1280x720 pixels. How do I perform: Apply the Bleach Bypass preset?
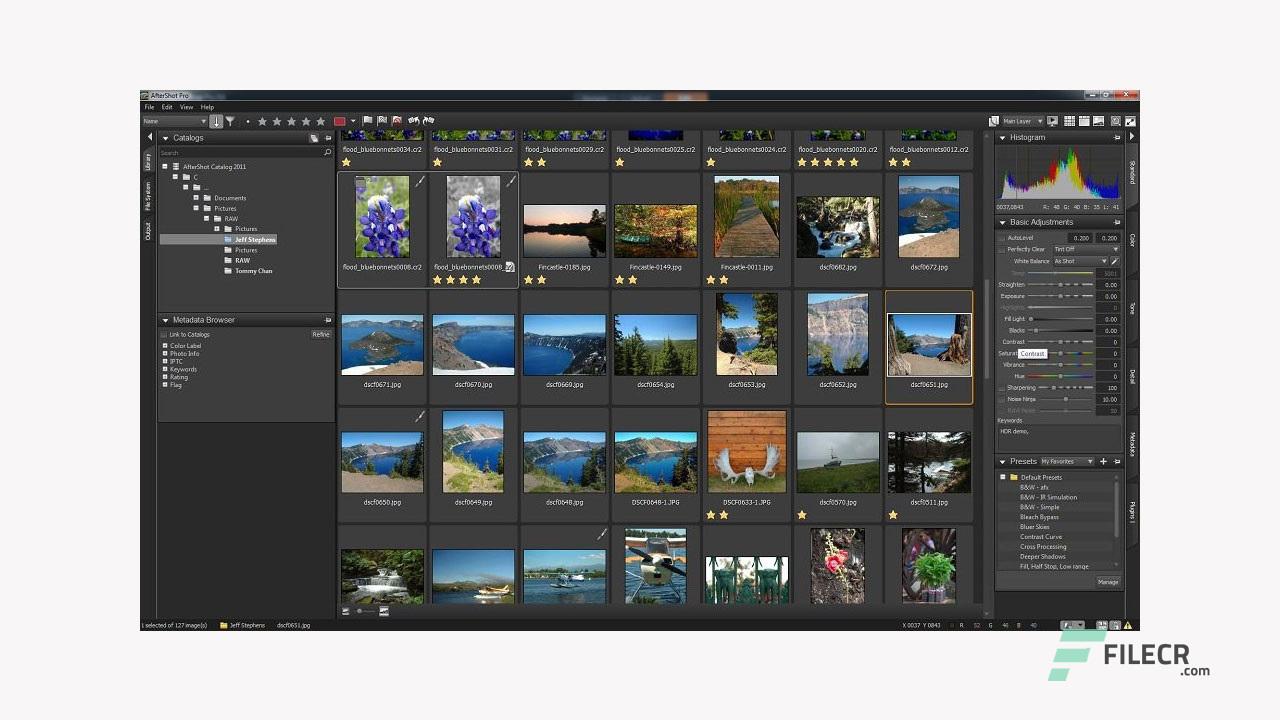[x=1039, y=517]
